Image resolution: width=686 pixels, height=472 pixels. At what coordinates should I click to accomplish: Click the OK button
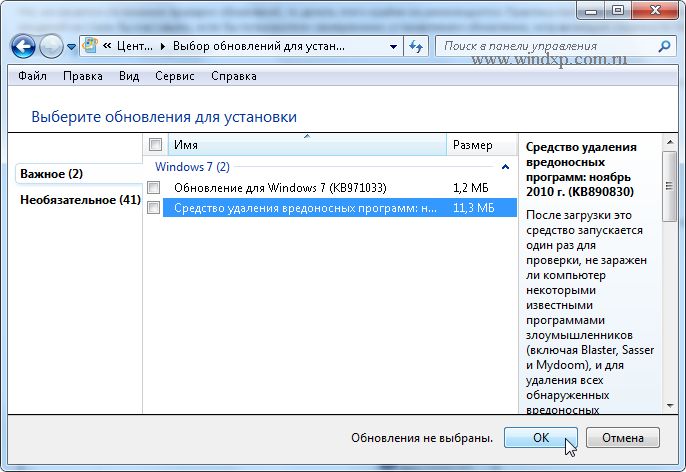[541, 437]
